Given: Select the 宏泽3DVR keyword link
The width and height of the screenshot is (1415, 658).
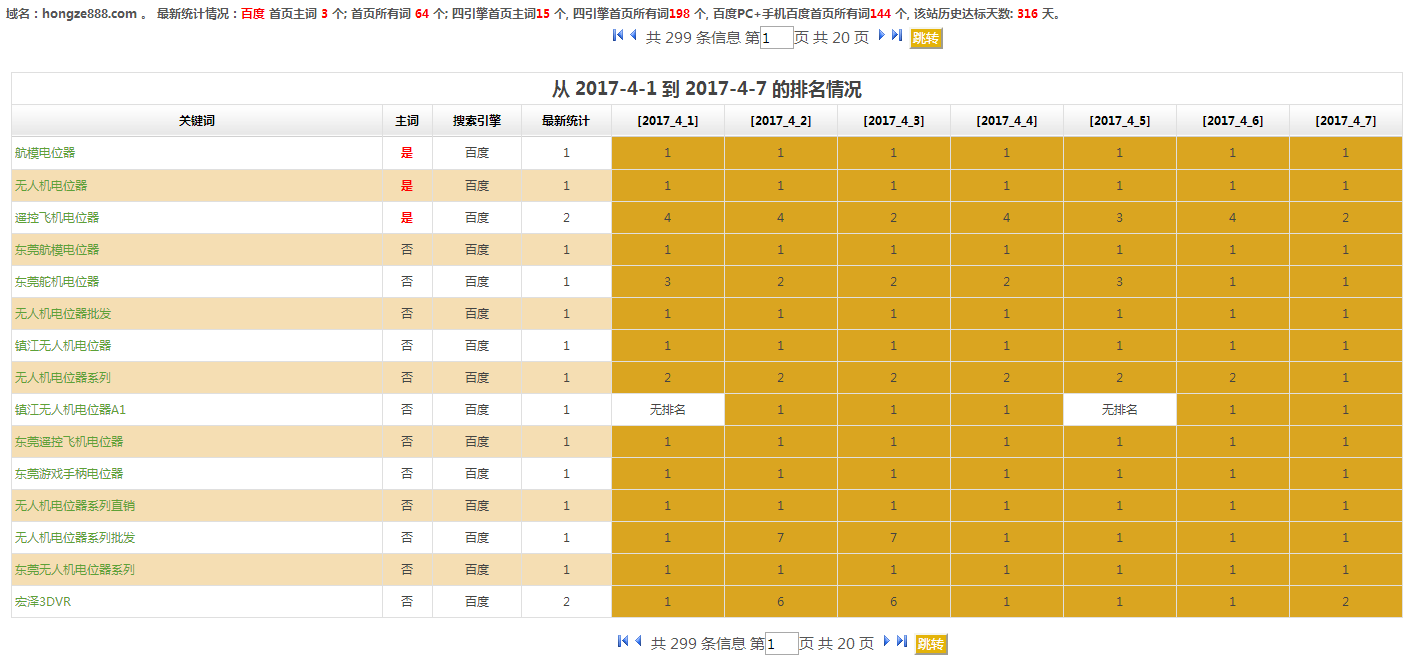Looking at the screenshot, I should [x=43, y=602].
